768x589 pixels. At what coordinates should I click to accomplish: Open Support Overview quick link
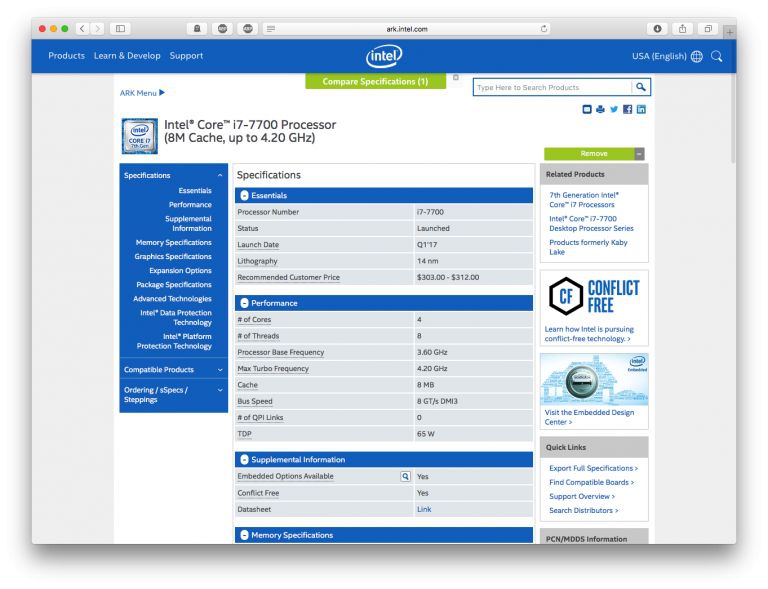click(x=582, y=496)
